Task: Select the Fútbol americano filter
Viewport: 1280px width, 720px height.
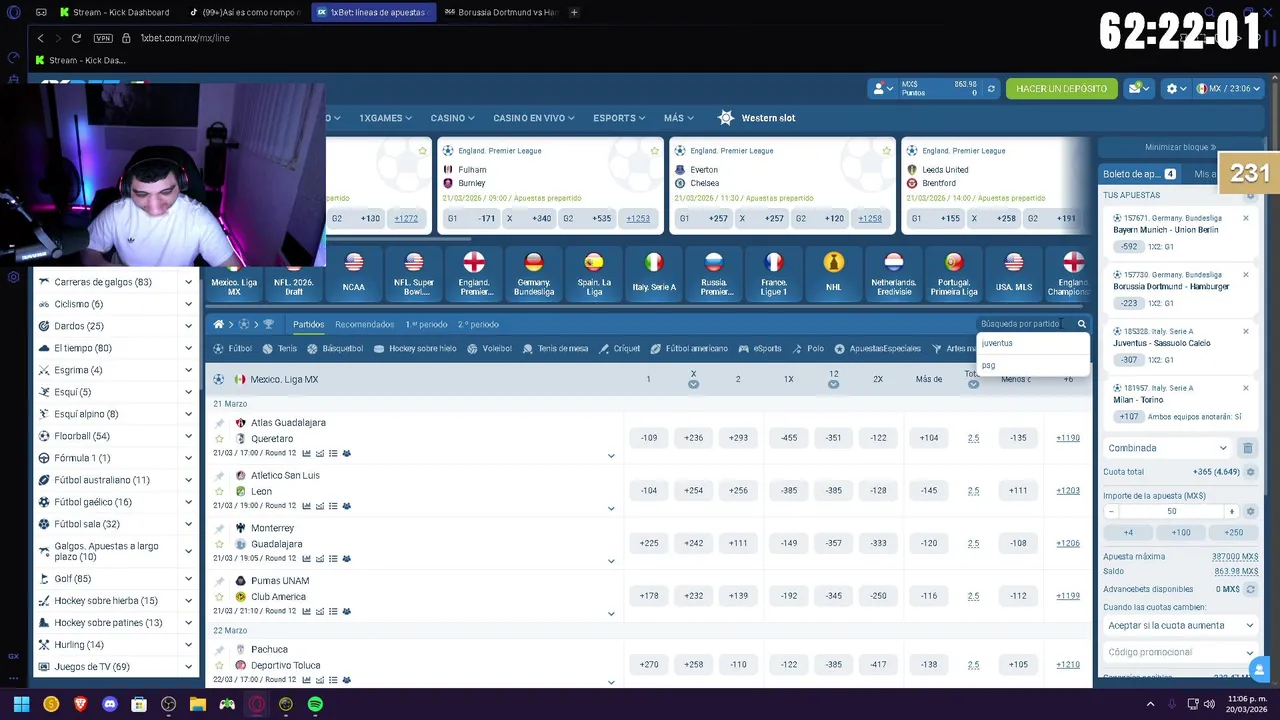Action: point(689,349)
